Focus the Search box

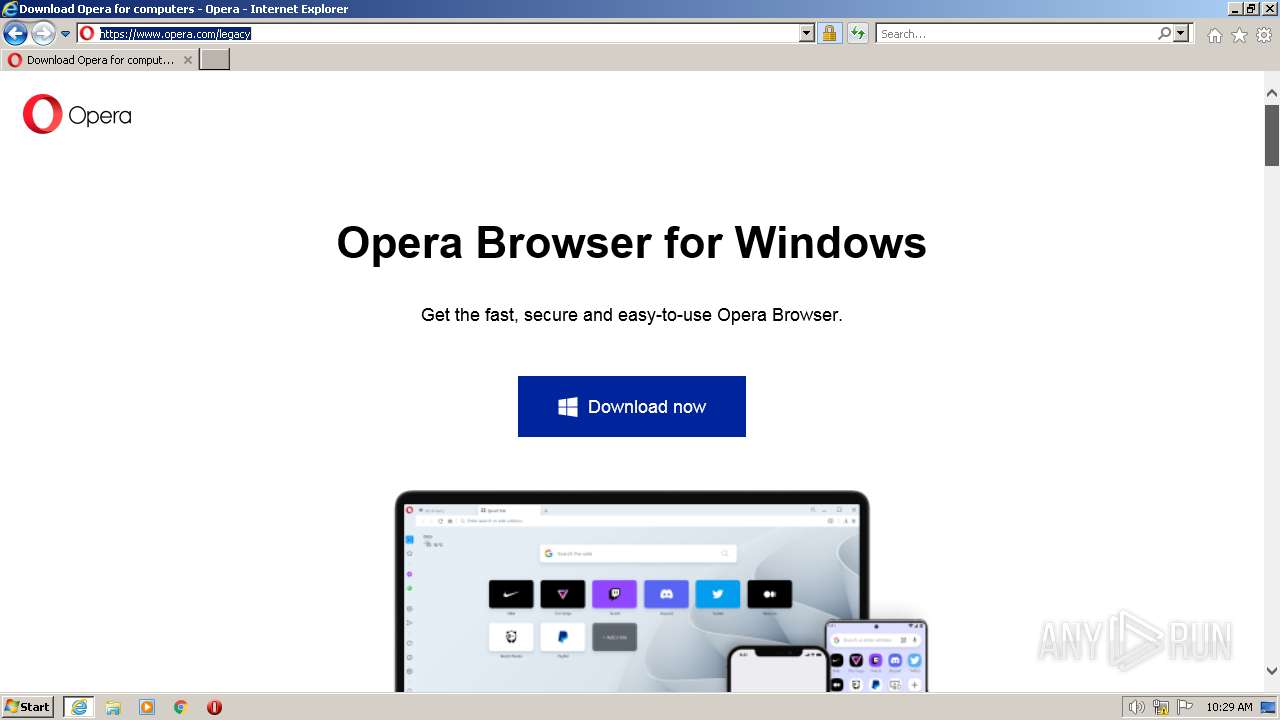click(1016, 33)
